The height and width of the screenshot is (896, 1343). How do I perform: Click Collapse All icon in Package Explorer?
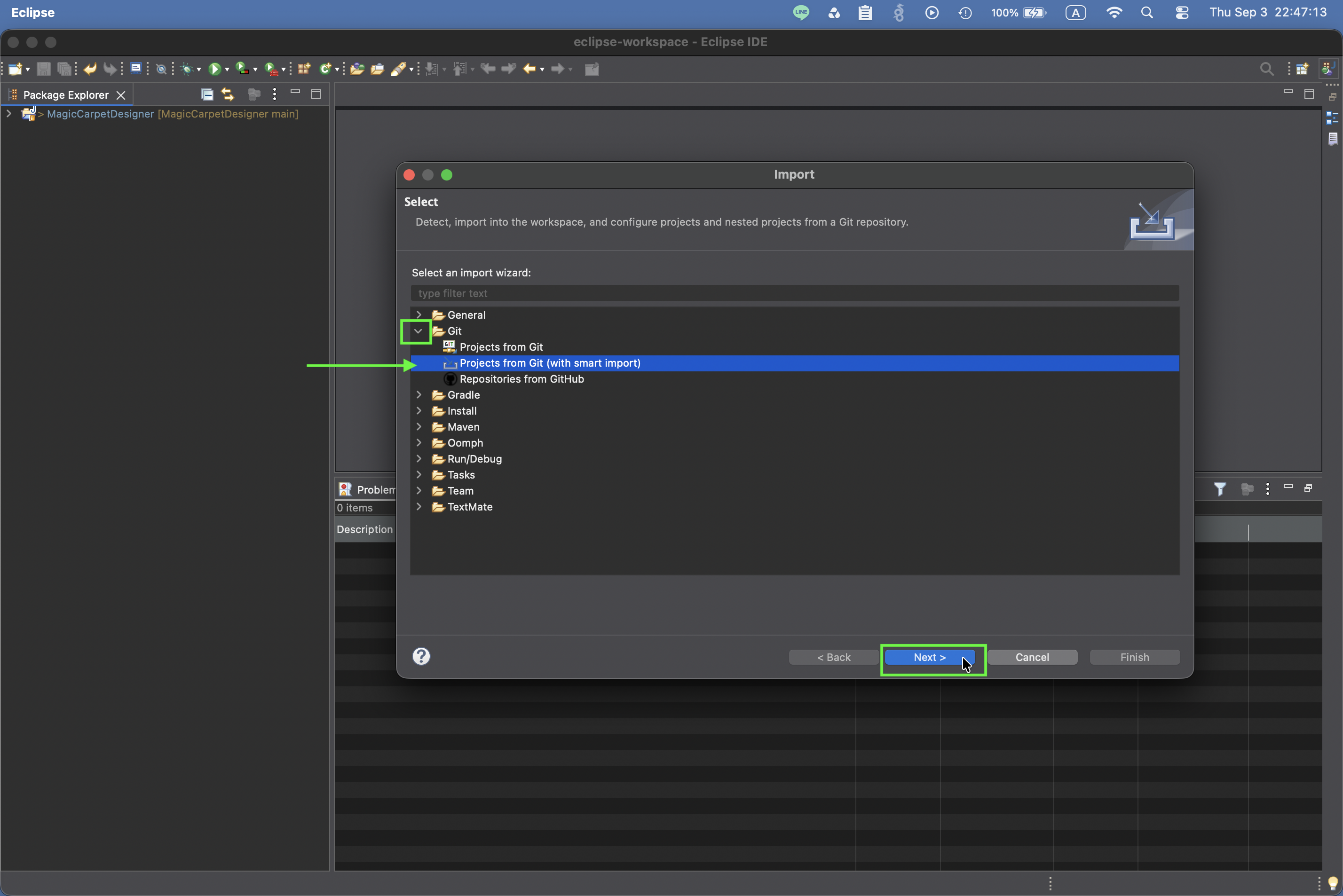(207, 94)
